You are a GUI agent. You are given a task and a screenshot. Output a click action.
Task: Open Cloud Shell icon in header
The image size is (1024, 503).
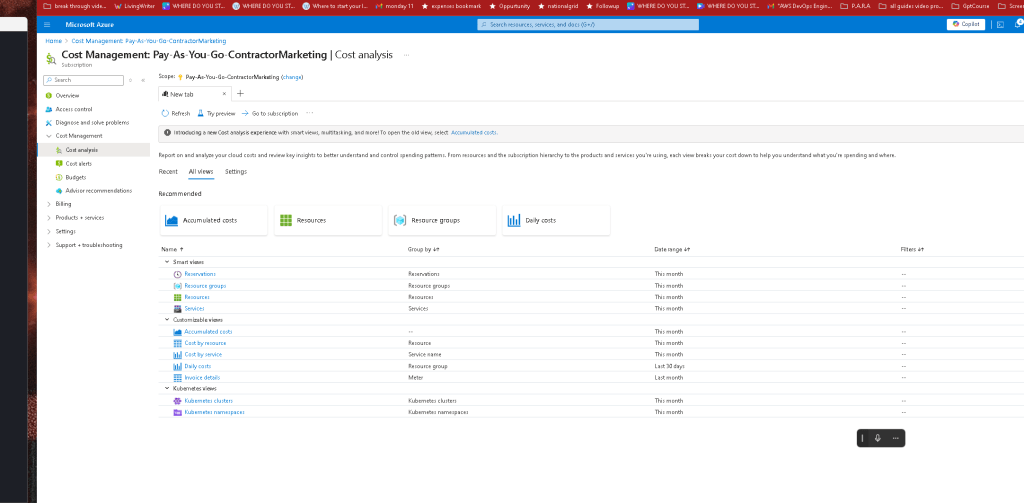pyautogui.click(x=1000, y=25)
